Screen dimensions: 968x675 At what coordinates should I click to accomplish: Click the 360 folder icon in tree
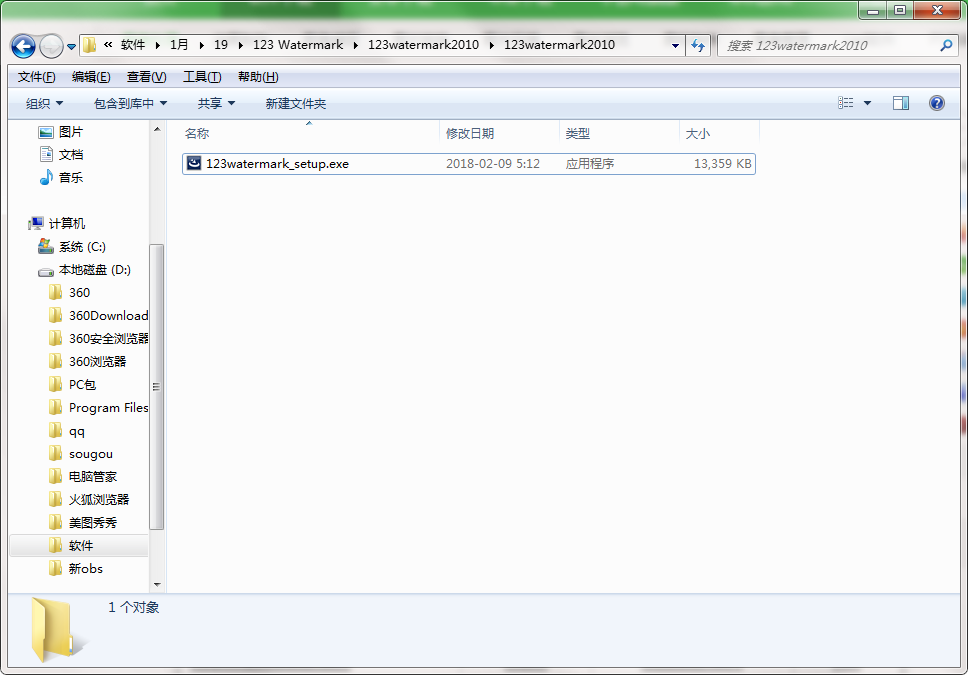click(x=56, y=292)
